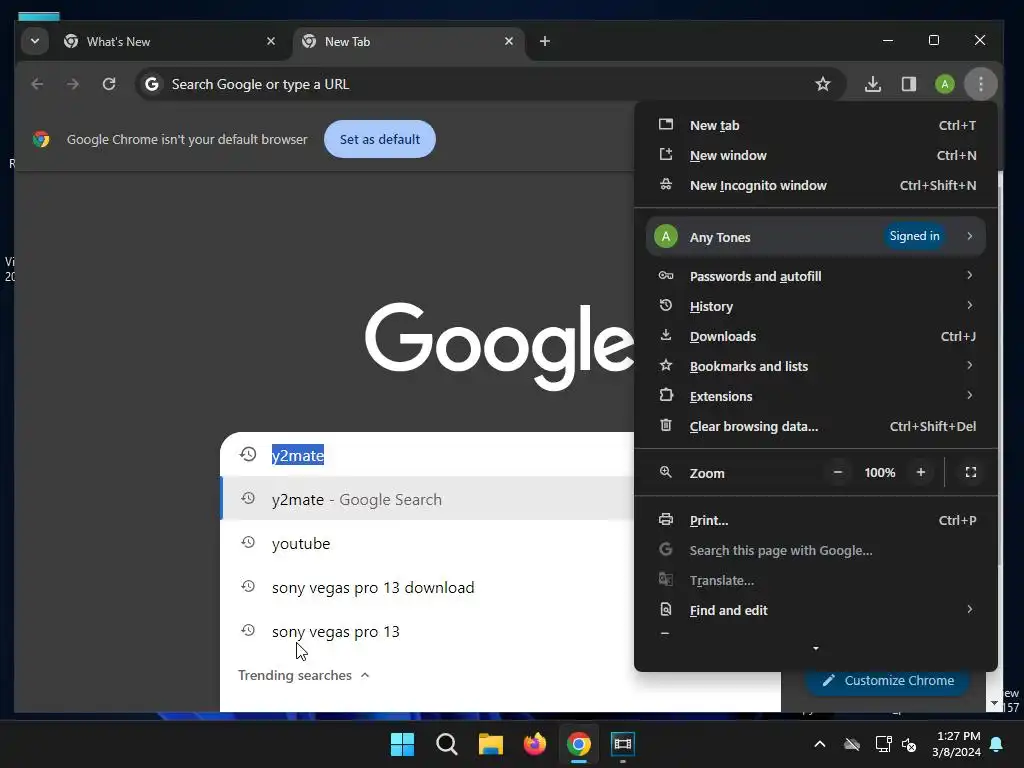Screen dimensions: 1024x768
Task: Show hidden system tray icons
Action: pyautogui.click(x=820, y=744)
